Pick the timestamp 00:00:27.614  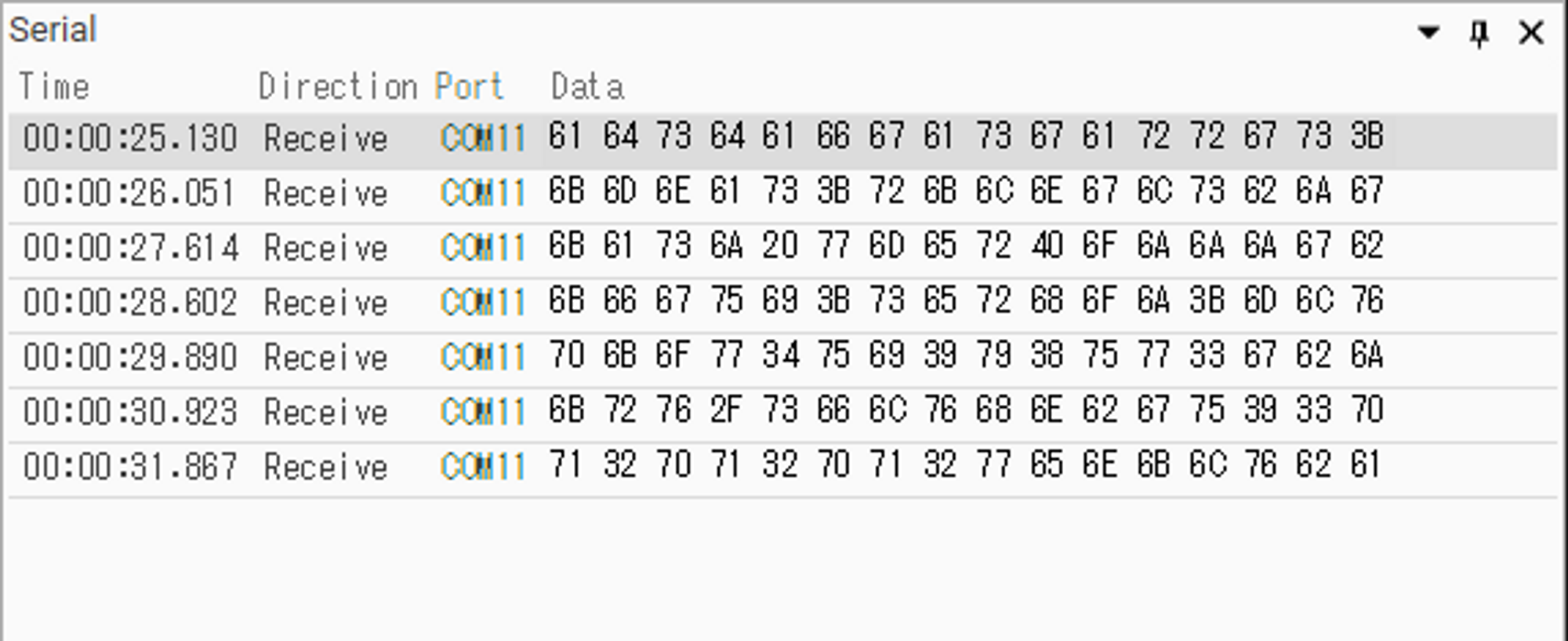click(130, 248)
